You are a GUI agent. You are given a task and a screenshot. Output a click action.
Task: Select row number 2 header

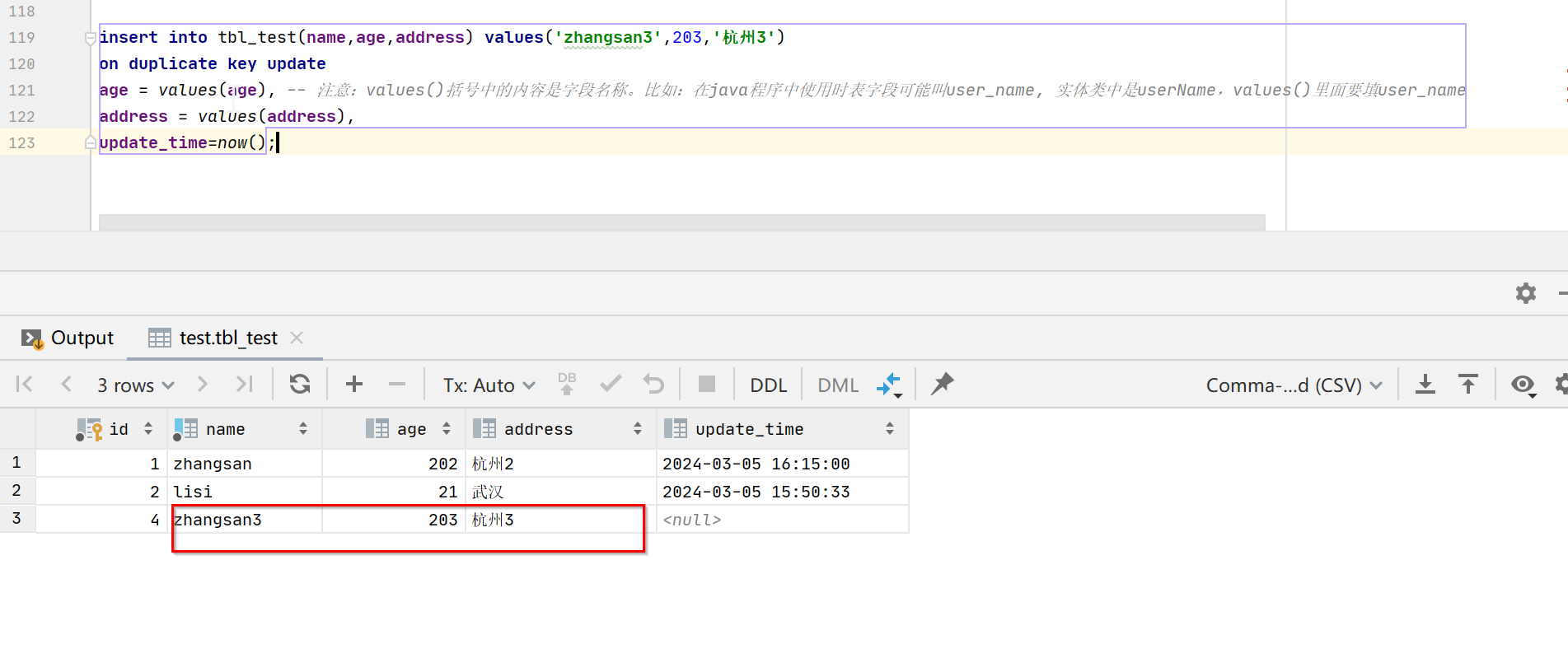17,491
